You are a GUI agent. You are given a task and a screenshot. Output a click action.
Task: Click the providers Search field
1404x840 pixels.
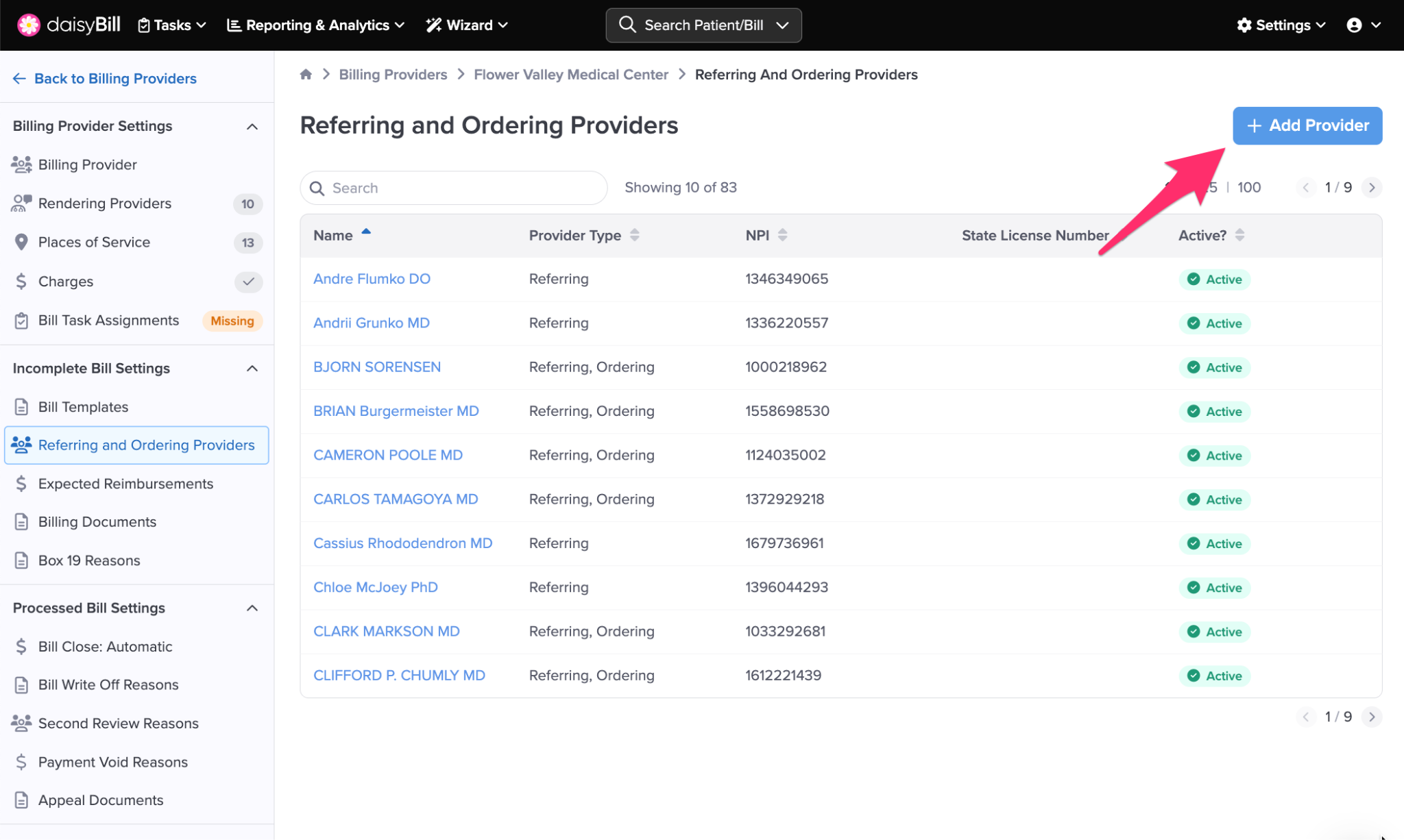[x=454, y=188]
